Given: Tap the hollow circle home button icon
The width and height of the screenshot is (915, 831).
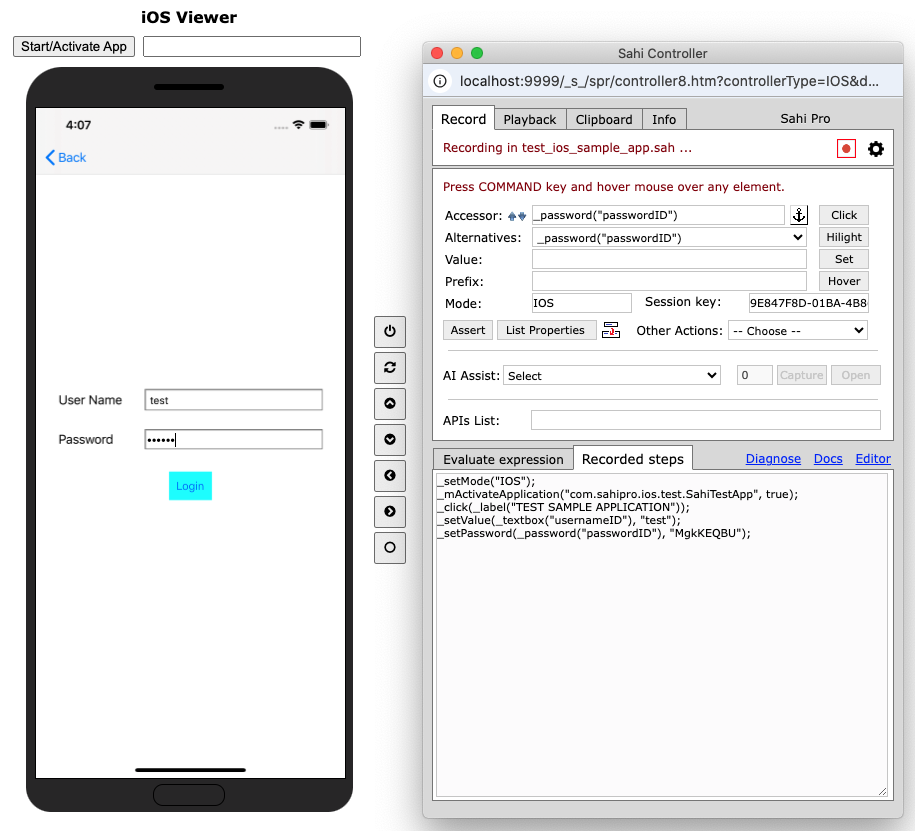Looking at the screenshot, I should point(389,548).
